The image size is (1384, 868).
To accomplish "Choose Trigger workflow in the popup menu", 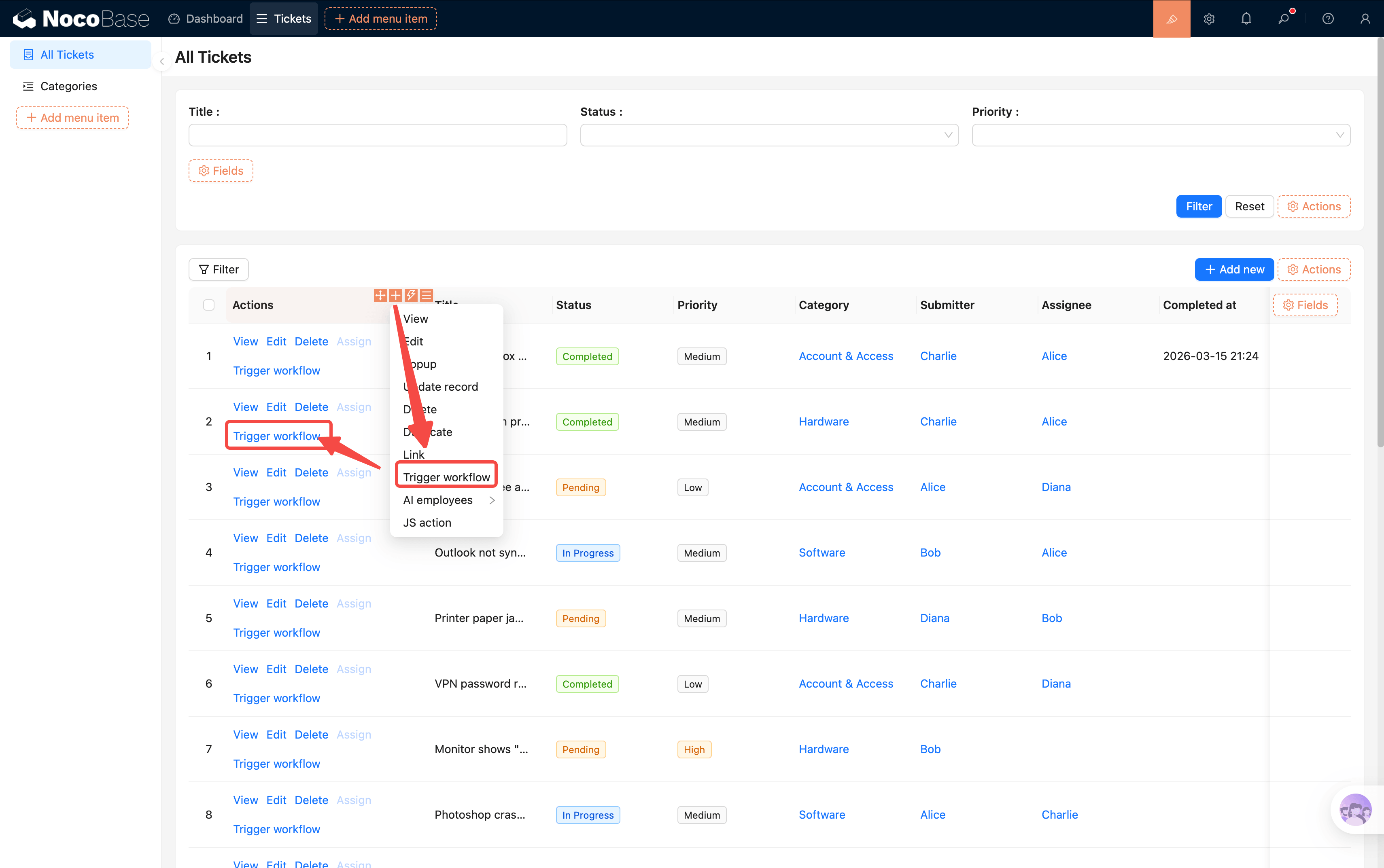I will (447, 477).
